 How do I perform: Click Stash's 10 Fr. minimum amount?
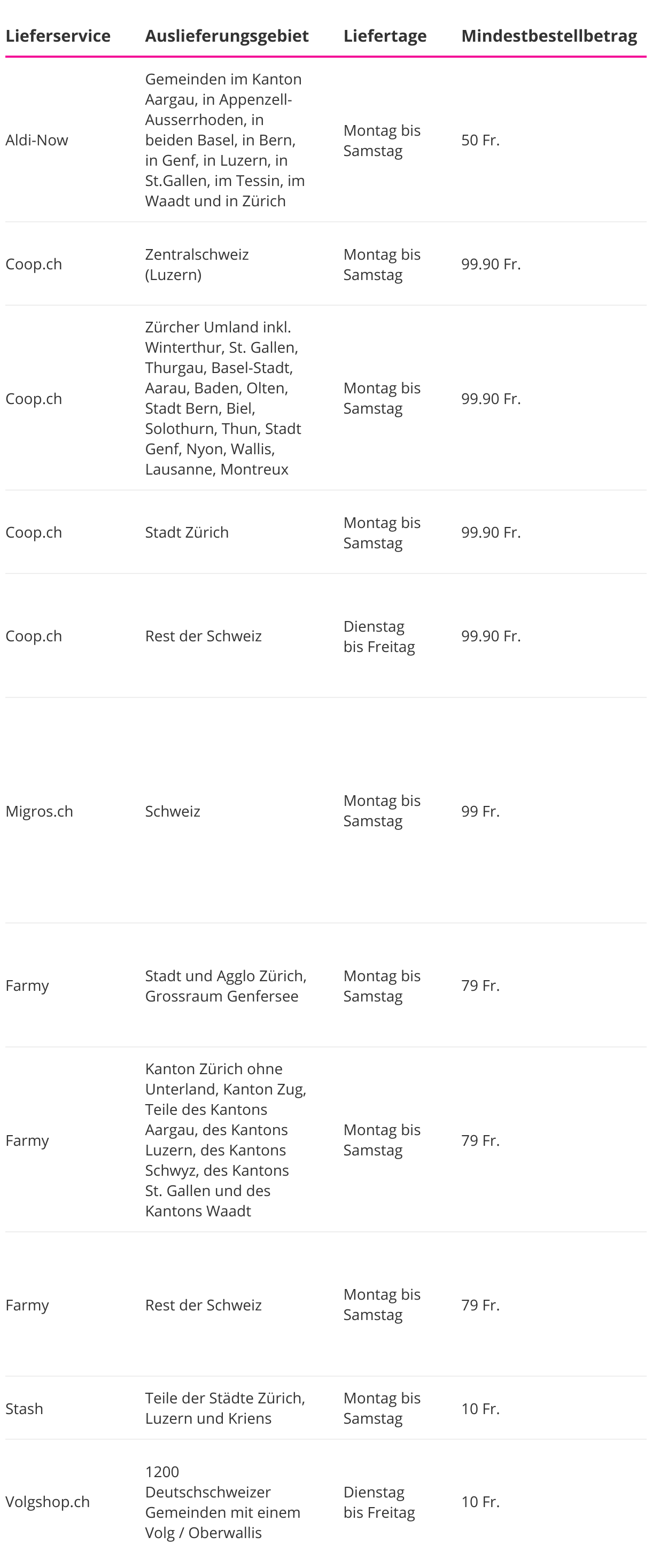coord(480,1409)
